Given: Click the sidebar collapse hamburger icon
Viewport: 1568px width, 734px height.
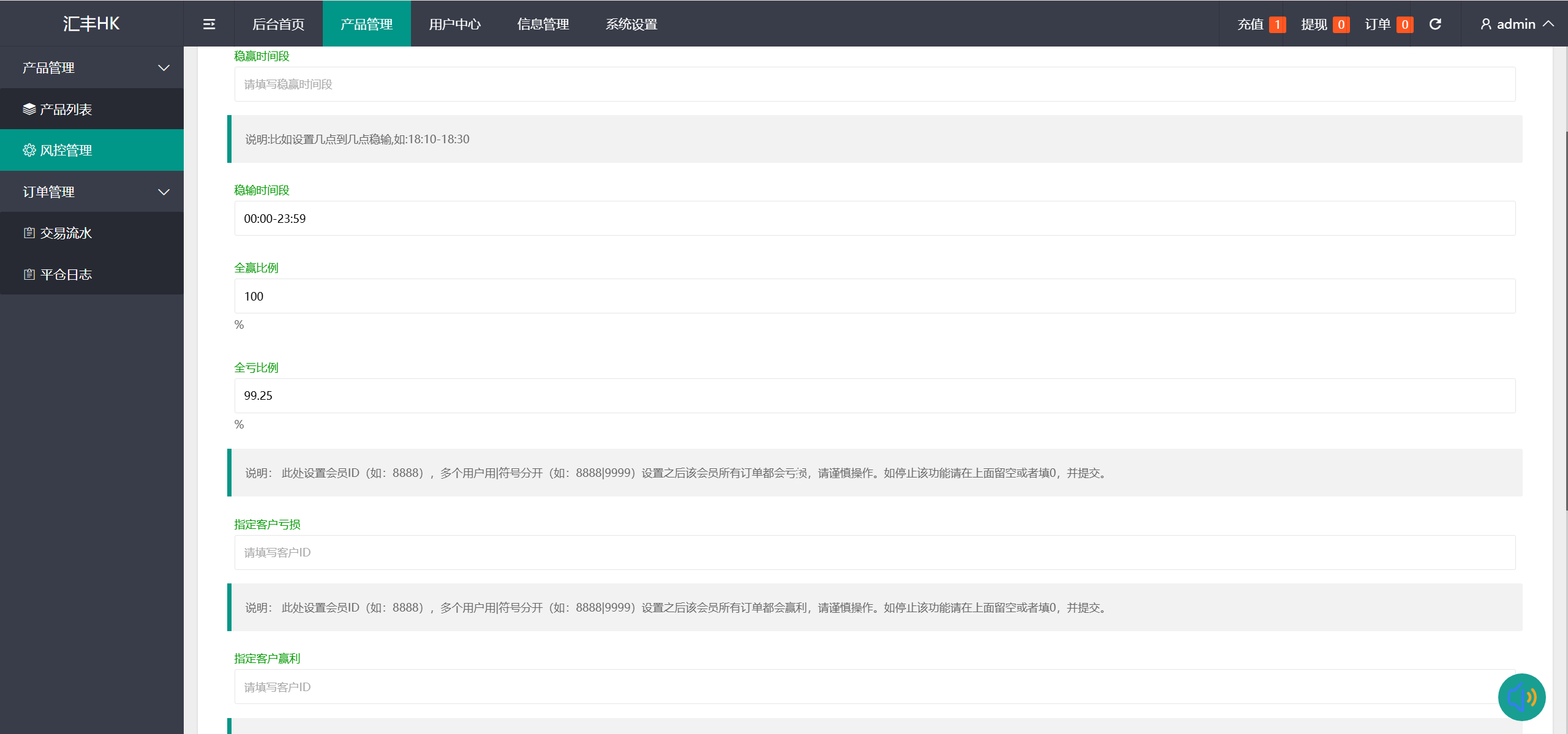Looking at the screenshot, I should [209, 24].
